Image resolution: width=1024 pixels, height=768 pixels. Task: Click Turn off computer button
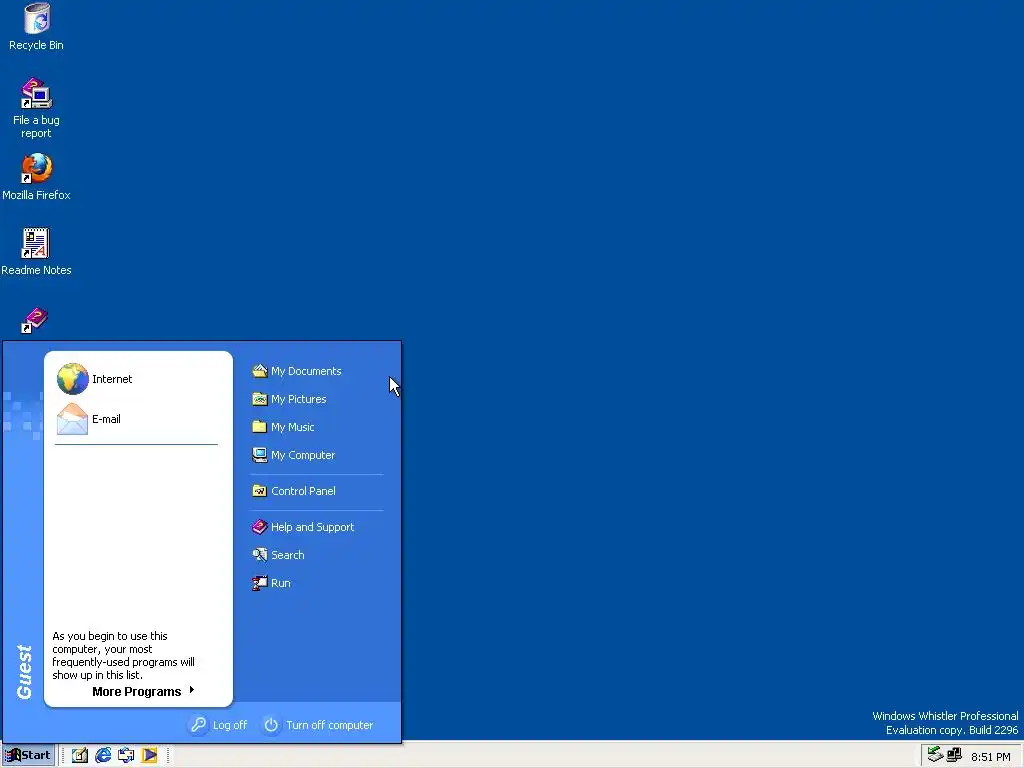(319, 725)
